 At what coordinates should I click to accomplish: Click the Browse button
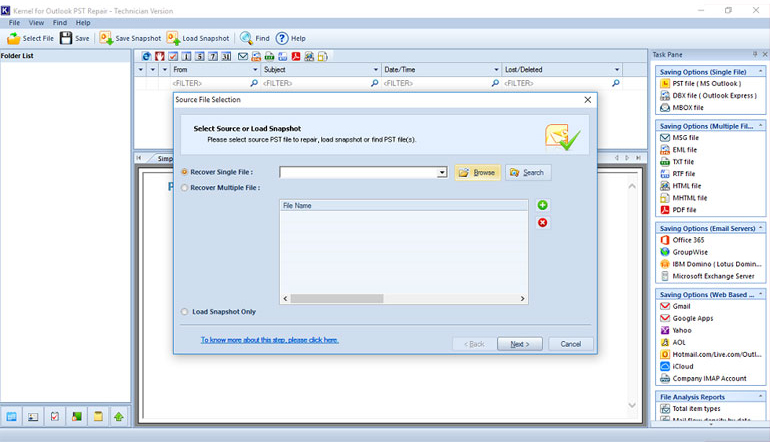[477, 172]
